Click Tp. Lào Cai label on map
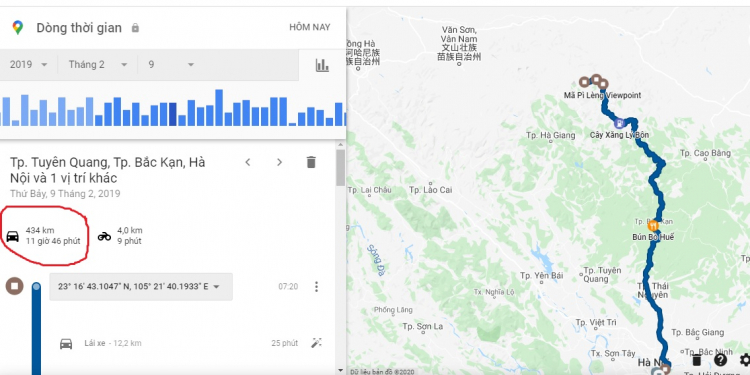Viewport: 750px width, 375px height. pyautogui.click(x=430, y=190)
